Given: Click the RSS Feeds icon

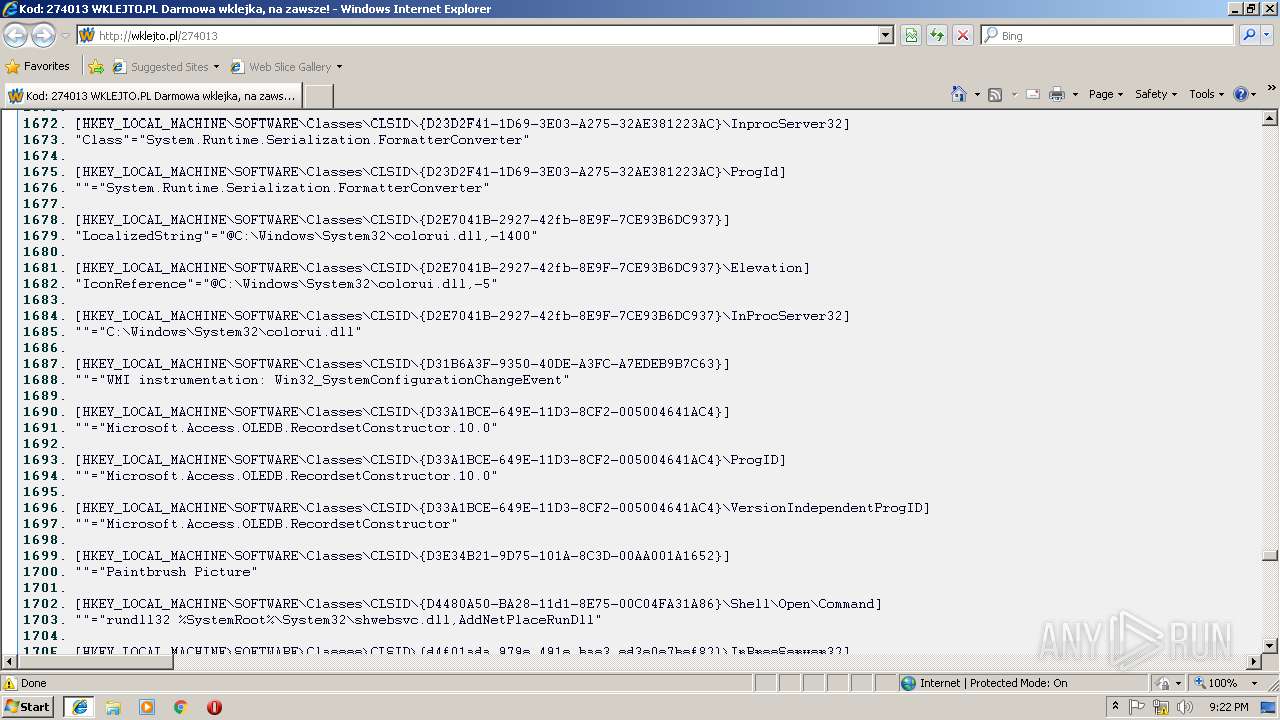Looking at the screenshot, I should tap(995, 94).
